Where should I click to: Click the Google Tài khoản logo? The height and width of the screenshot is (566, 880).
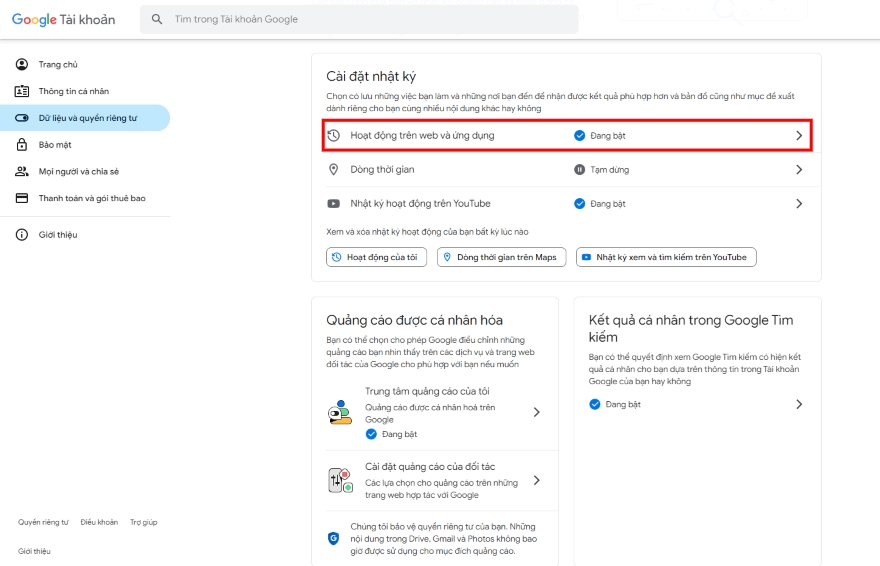click(x=63, y=19)
